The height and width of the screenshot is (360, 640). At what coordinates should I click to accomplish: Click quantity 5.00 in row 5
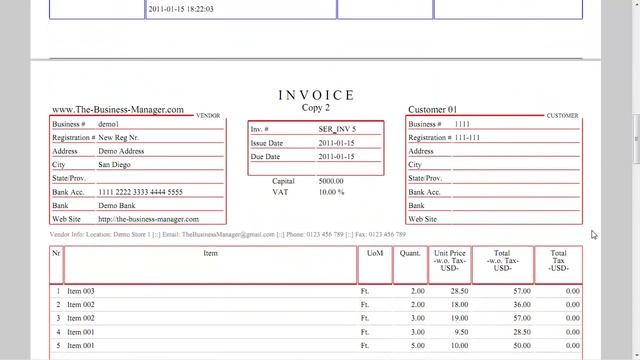(x=418, y=345)
